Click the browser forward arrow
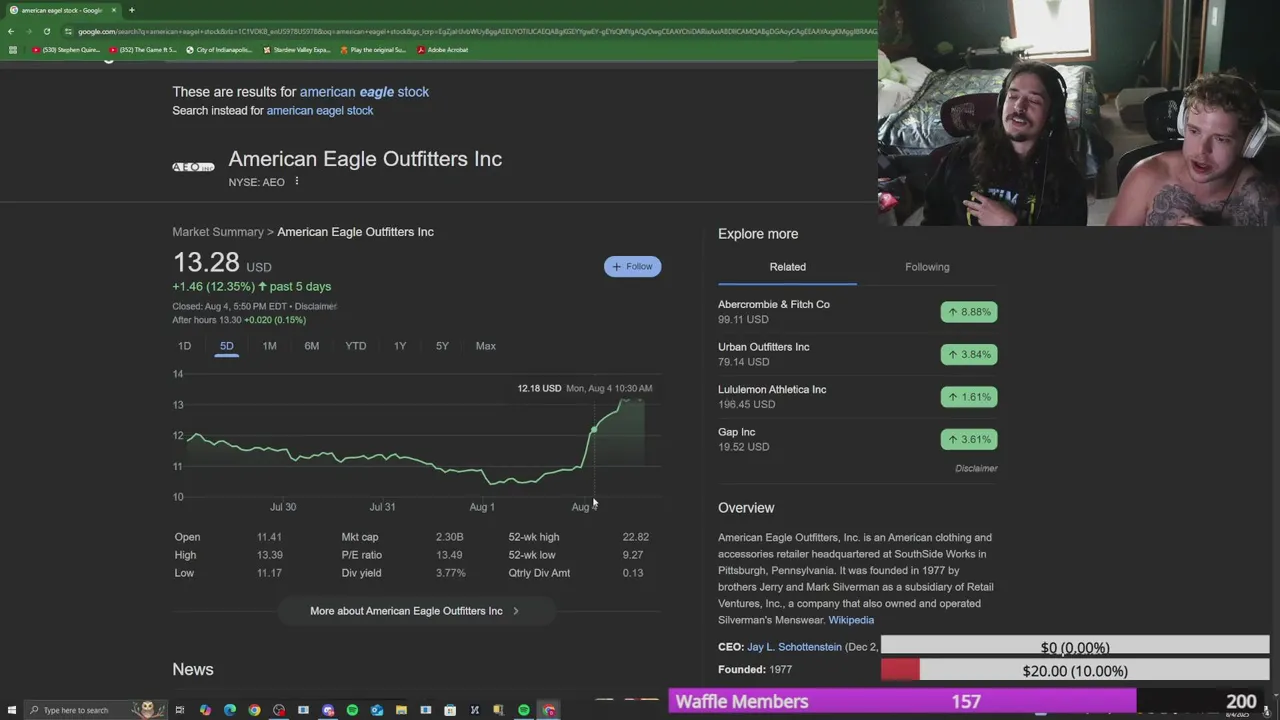Image resolution: width=1280 pixels, height=720 pixels. coord(28,31)
